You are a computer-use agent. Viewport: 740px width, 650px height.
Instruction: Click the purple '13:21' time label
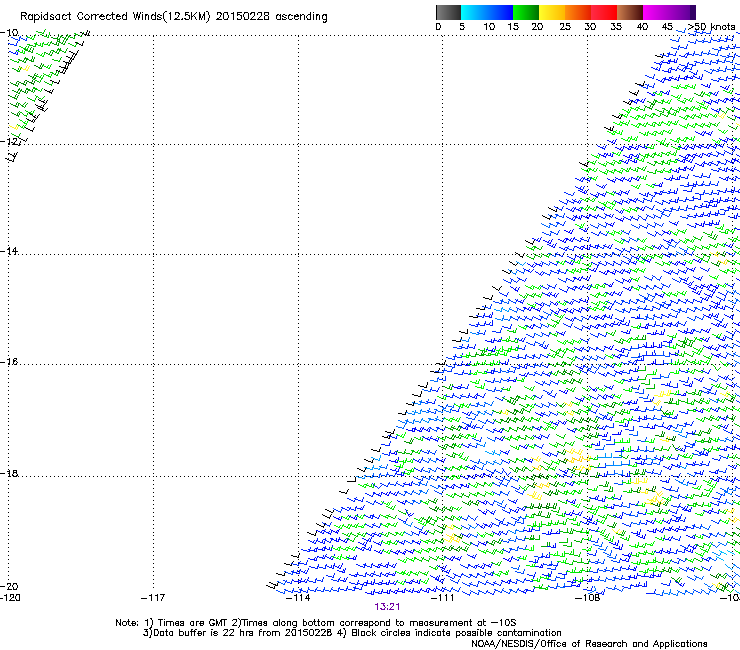point(387,607)
